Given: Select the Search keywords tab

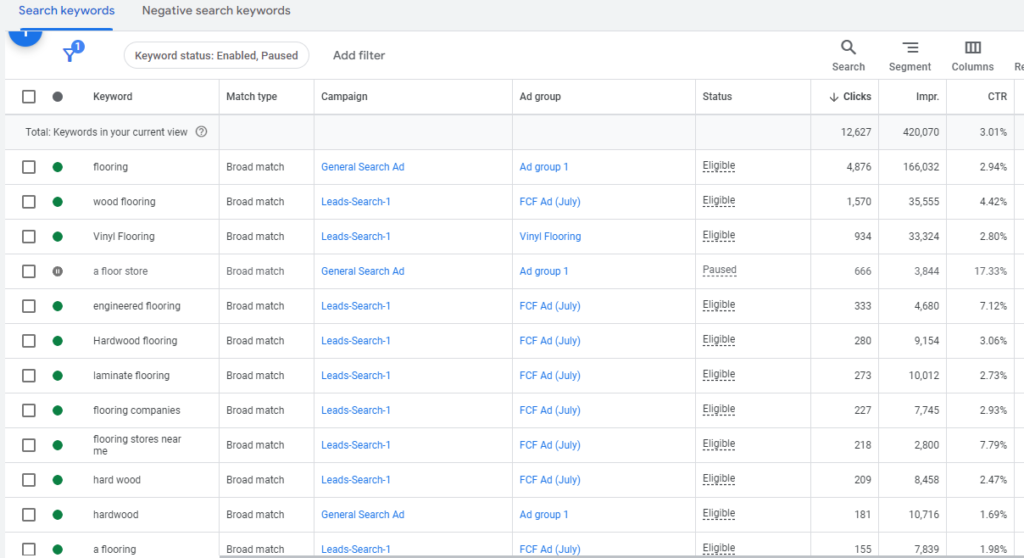Looking at the screenshot, I should coord(66,11).
